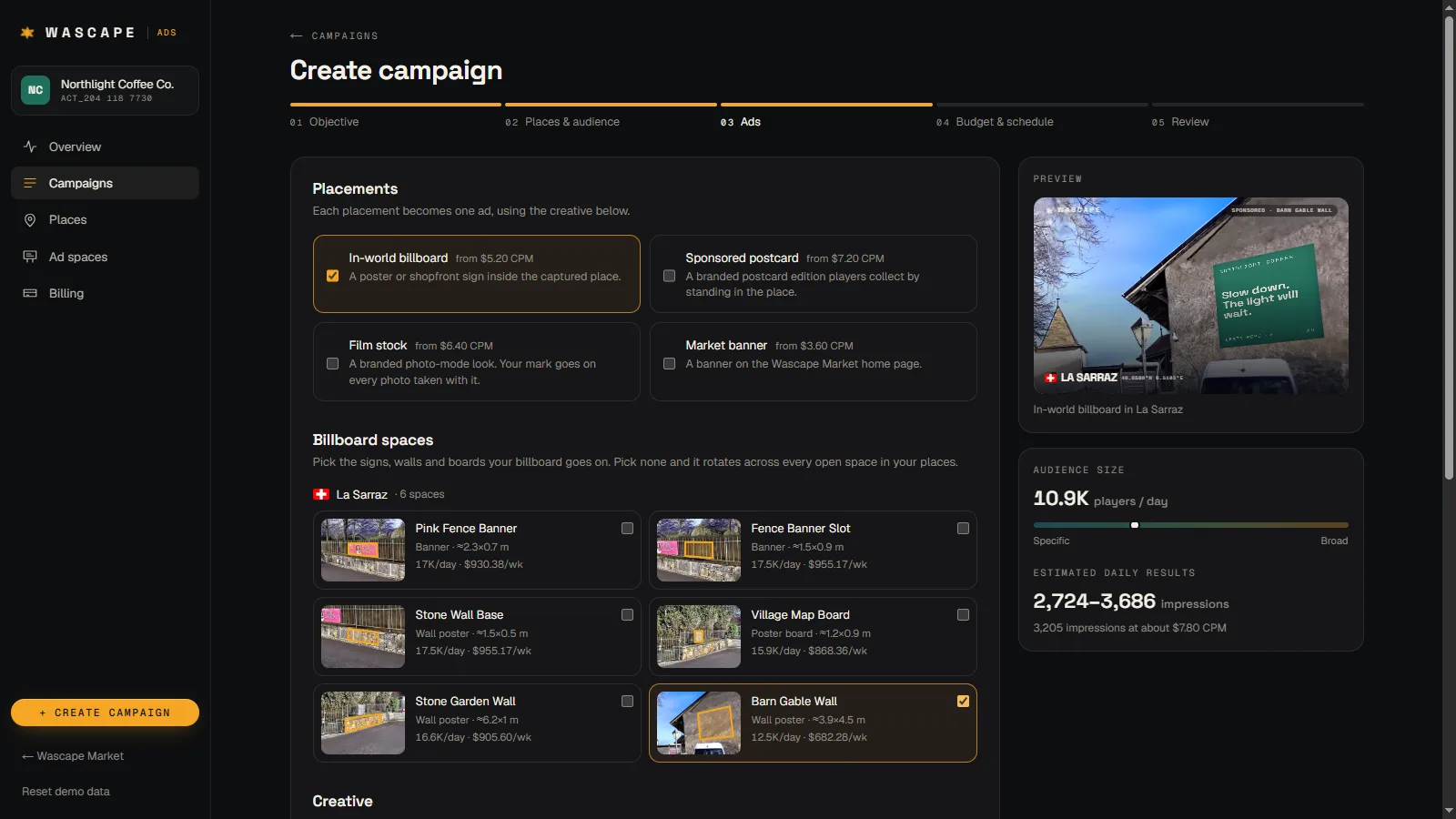This screenshot has width=1456, height=819.
Task: Enable the Film stock placement
Action: coord(332,363)
